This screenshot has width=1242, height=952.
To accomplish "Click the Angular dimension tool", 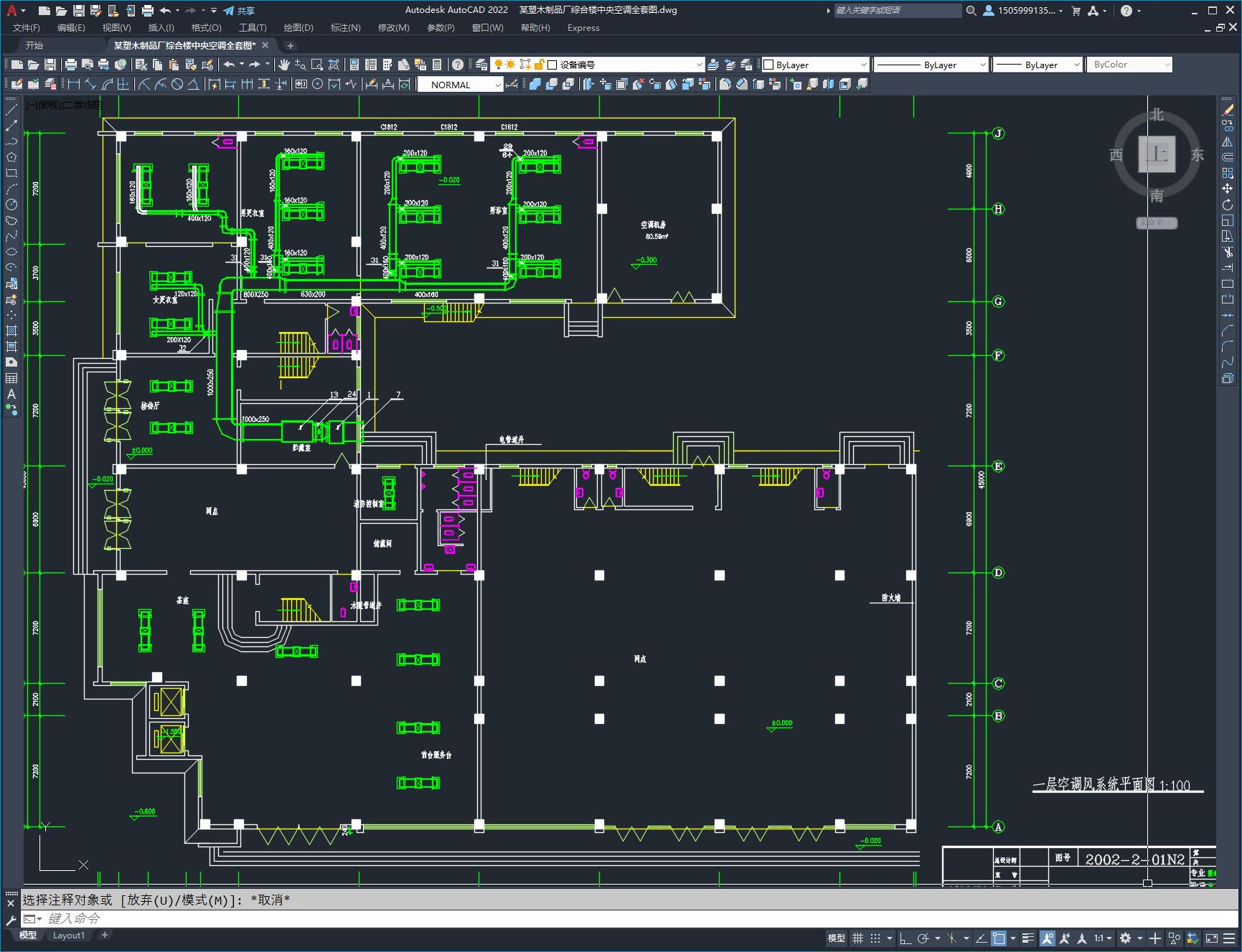I will point(193,85).
